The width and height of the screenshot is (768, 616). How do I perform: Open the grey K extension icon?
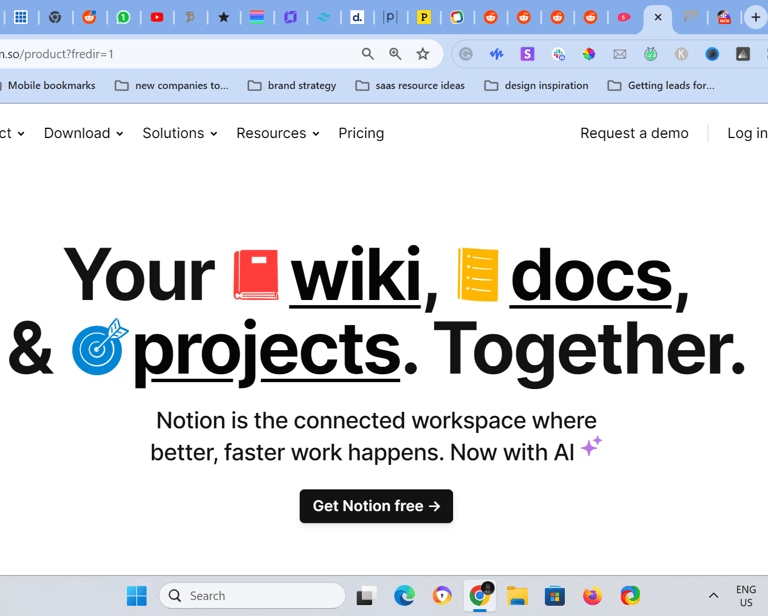click(681, 54)
